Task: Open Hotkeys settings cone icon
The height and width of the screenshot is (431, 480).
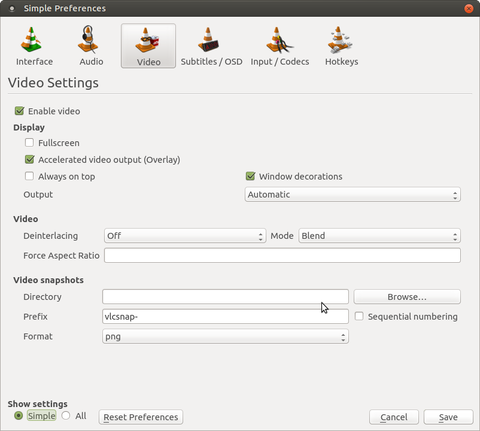Action: coord(339,40)
